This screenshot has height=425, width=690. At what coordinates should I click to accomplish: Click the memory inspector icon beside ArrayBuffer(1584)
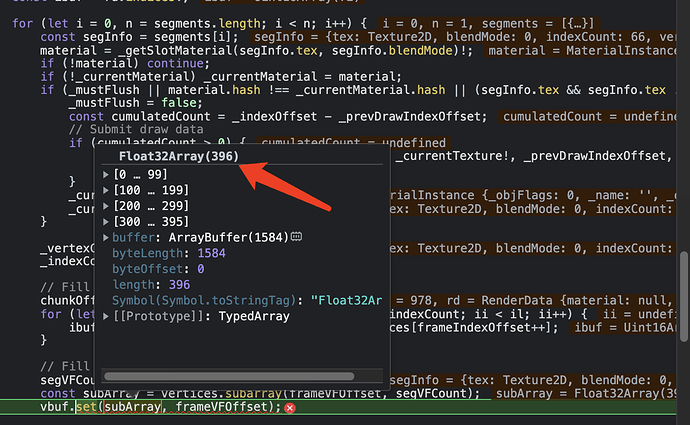coord(296,237)
